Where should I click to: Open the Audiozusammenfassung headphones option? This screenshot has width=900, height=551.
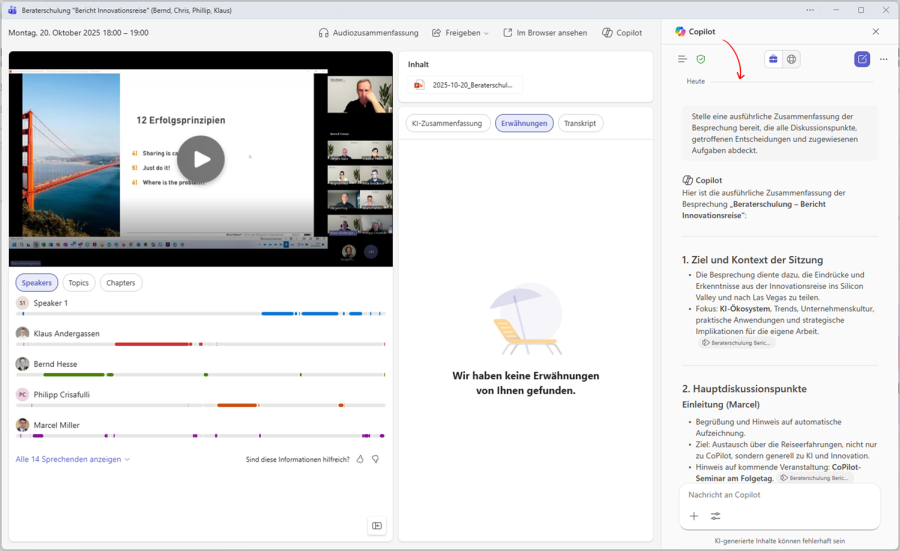(368, 33)
